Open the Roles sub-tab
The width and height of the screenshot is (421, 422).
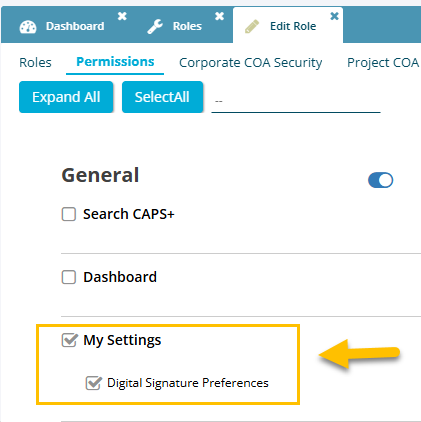point(35,63)
